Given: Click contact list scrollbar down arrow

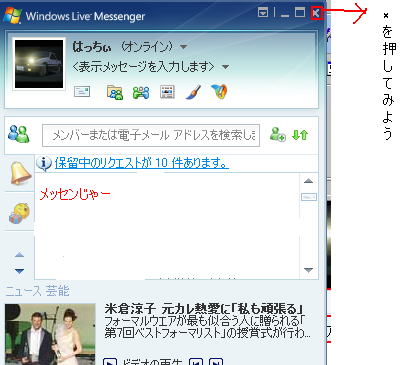Looking at the screenshot, I should tap(309, 270).
